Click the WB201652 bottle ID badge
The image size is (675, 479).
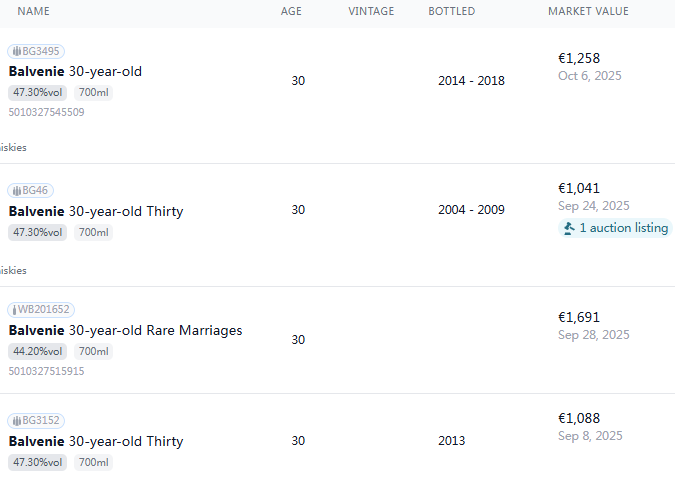click(41, 310)
